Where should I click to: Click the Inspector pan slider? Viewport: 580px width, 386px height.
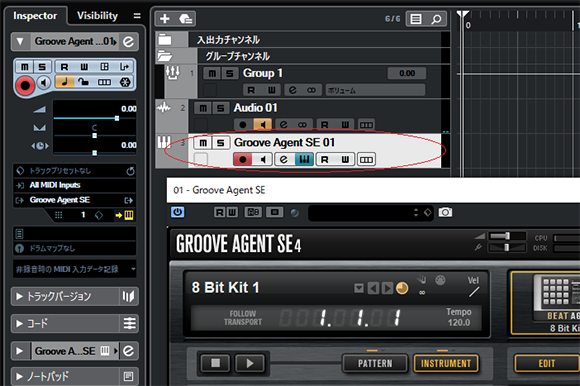[x=95, y=136]
